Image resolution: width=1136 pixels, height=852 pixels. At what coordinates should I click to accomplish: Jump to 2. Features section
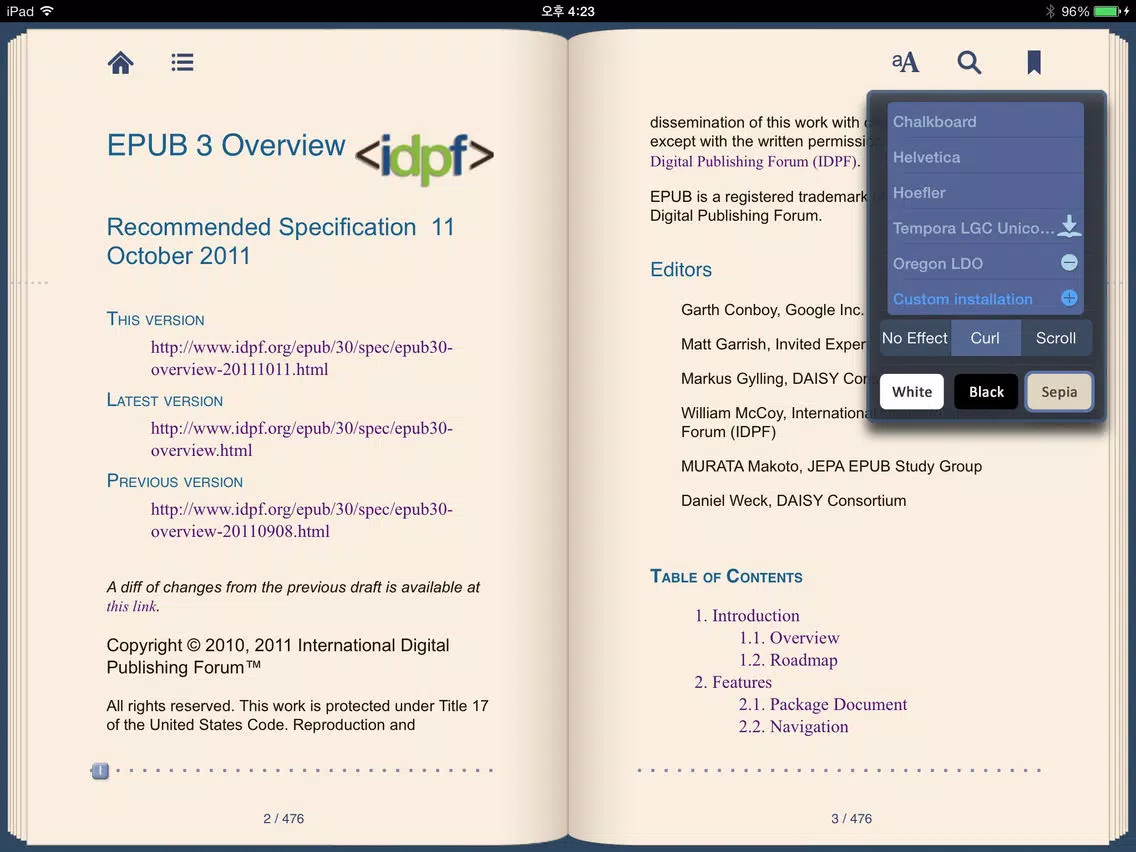click(732, 682)
